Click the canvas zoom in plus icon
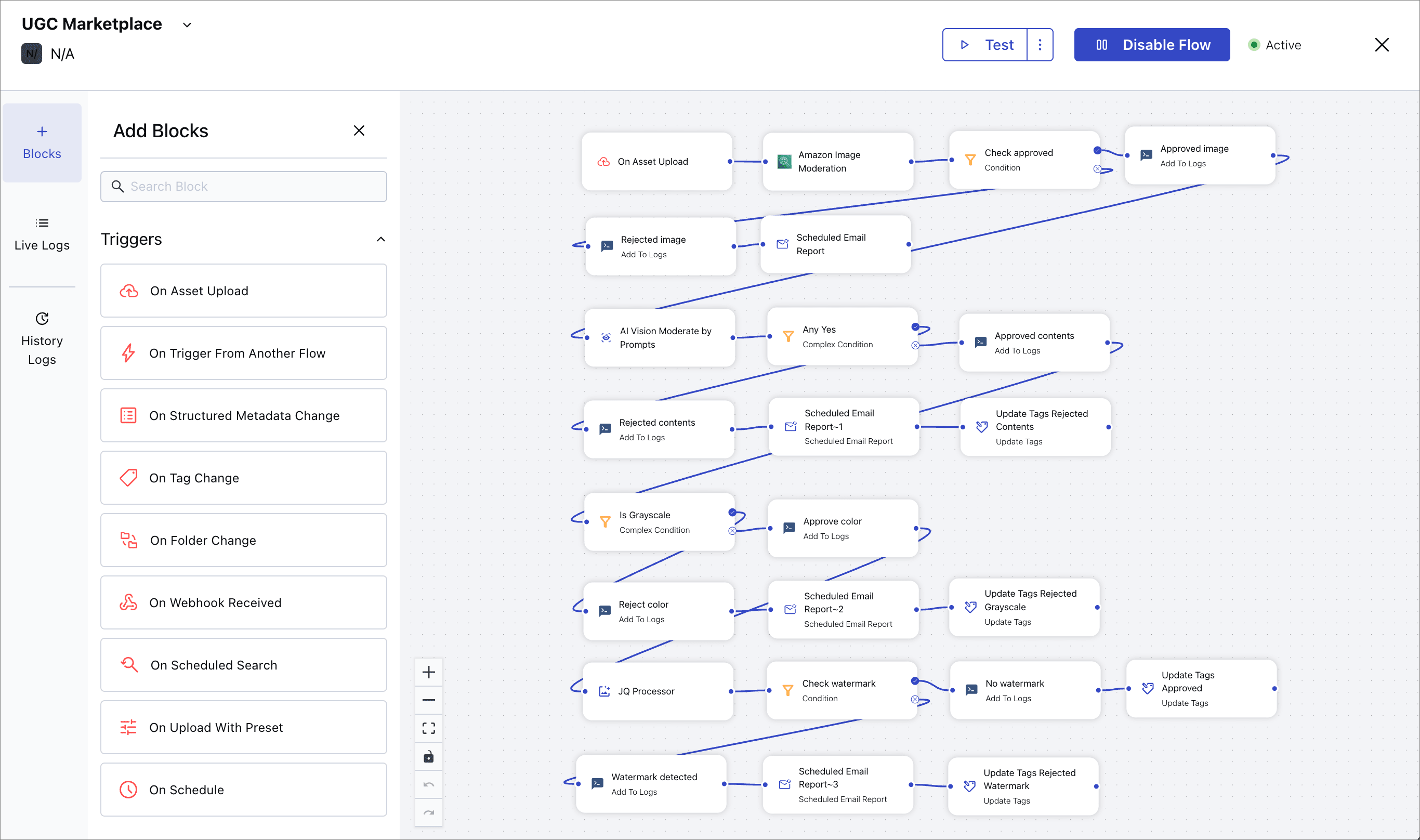 click(x=428, y=672)
